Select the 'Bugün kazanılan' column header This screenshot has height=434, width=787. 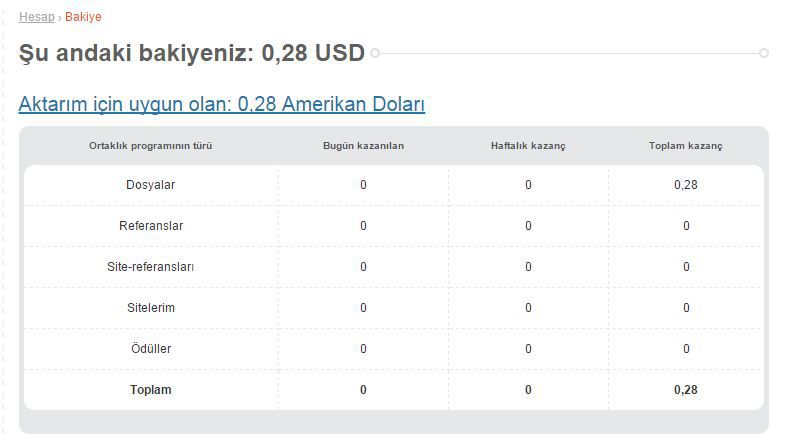pyautogui.click(x=363, y=146)
